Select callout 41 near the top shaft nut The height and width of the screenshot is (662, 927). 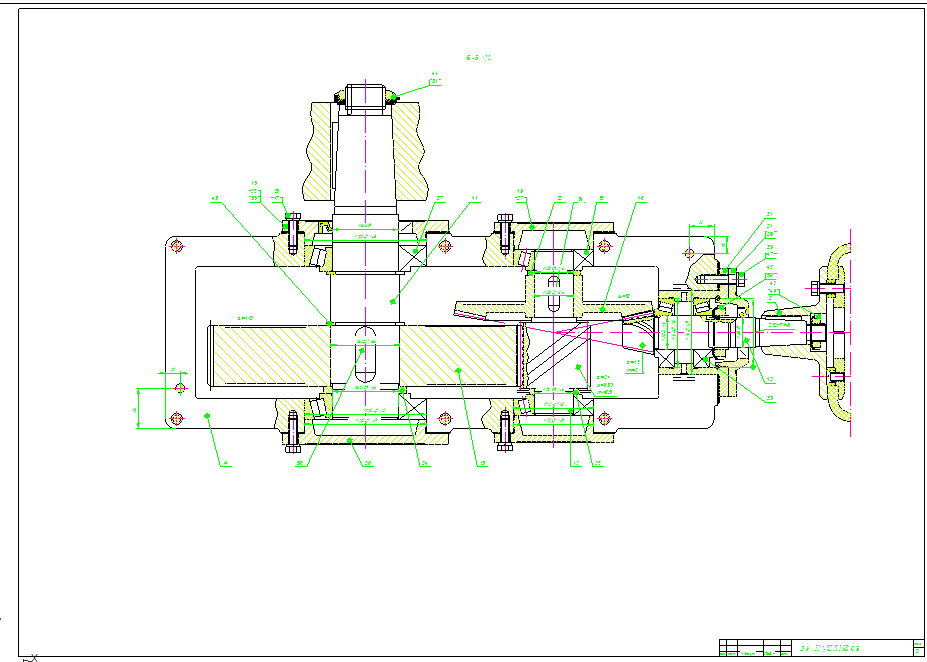(435, 74)
